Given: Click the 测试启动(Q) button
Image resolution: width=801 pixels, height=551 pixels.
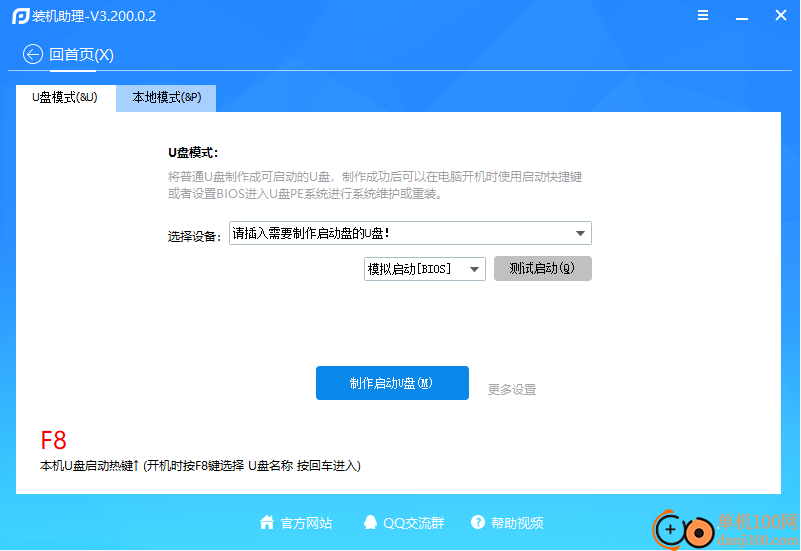Looking at the screenshot, I should point(543,269).
